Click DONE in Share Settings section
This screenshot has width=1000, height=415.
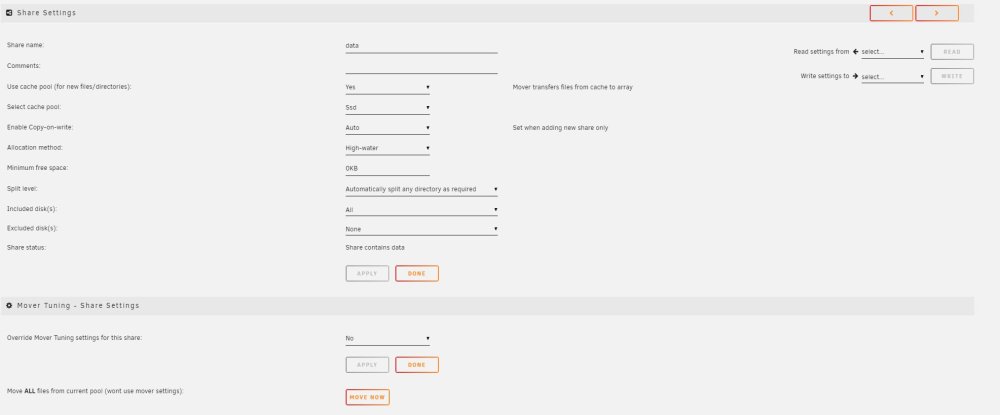pos(416,273)
